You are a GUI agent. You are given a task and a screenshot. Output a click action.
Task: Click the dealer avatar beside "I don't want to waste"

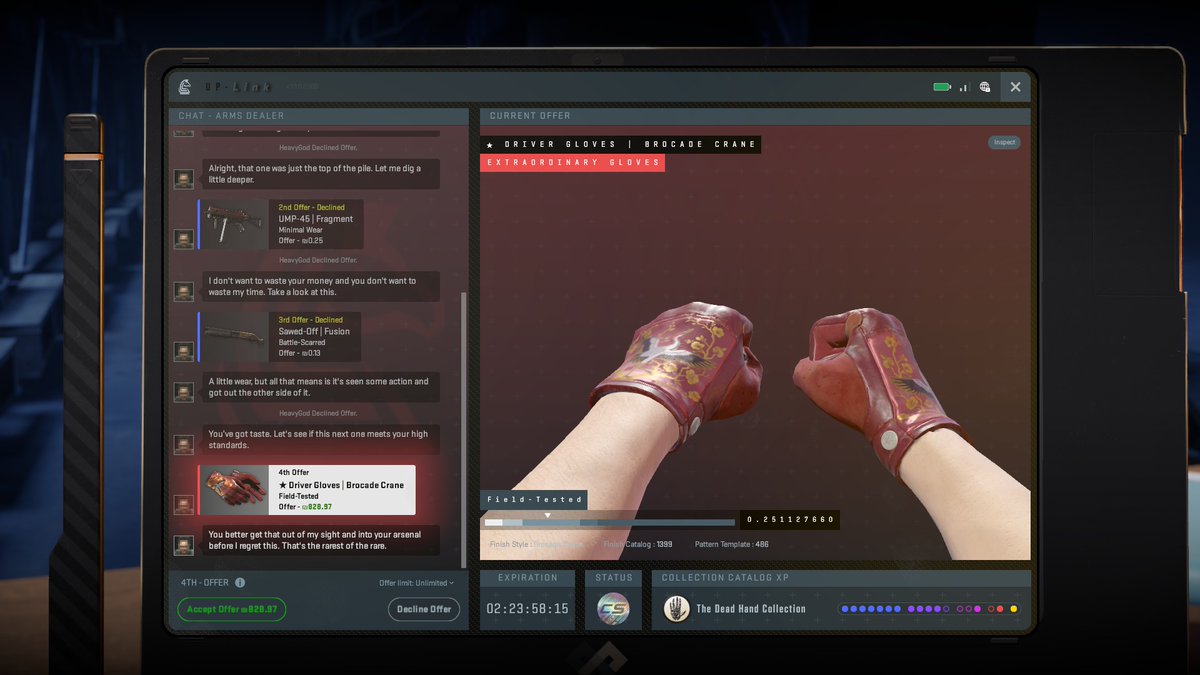184,291
